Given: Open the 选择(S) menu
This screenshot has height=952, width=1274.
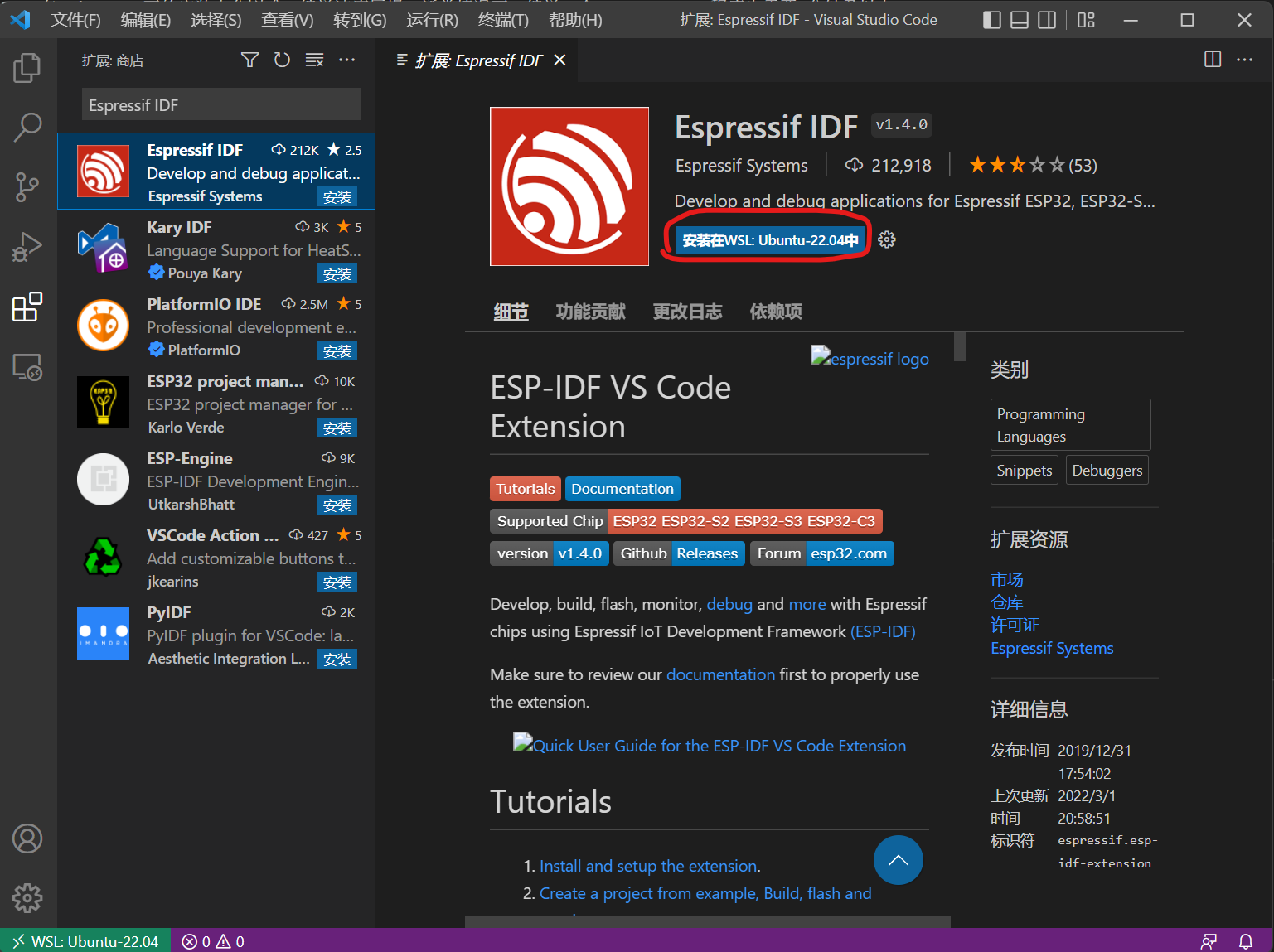Looking at the screenshot, I should pos(216,20).
